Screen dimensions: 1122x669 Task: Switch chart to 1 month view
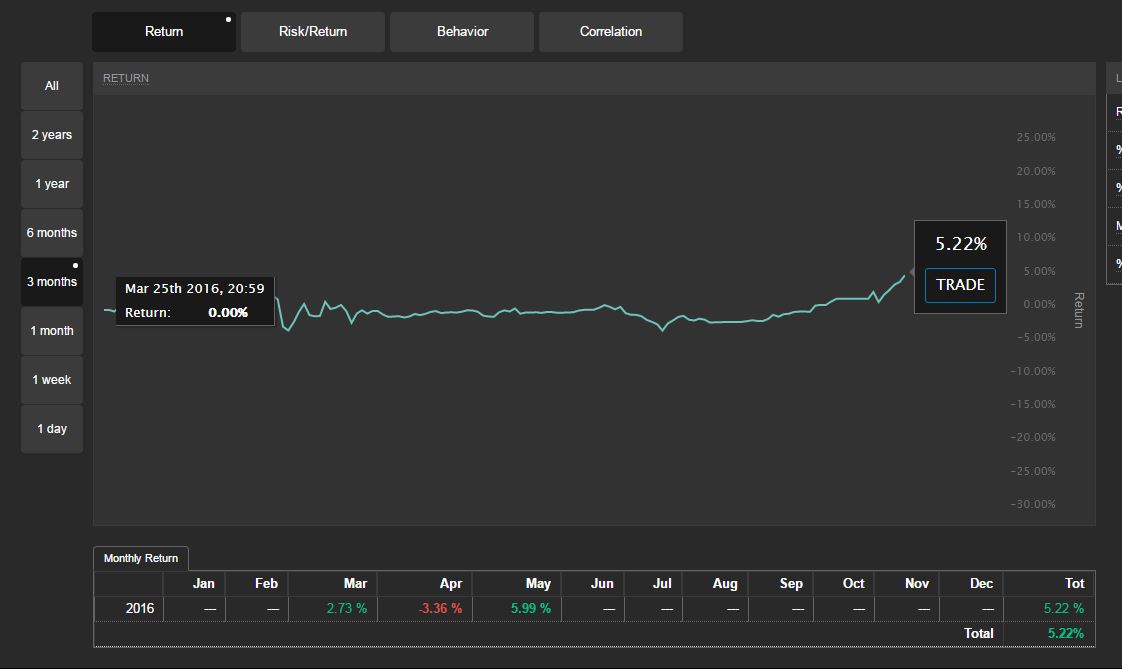(52, 331)
